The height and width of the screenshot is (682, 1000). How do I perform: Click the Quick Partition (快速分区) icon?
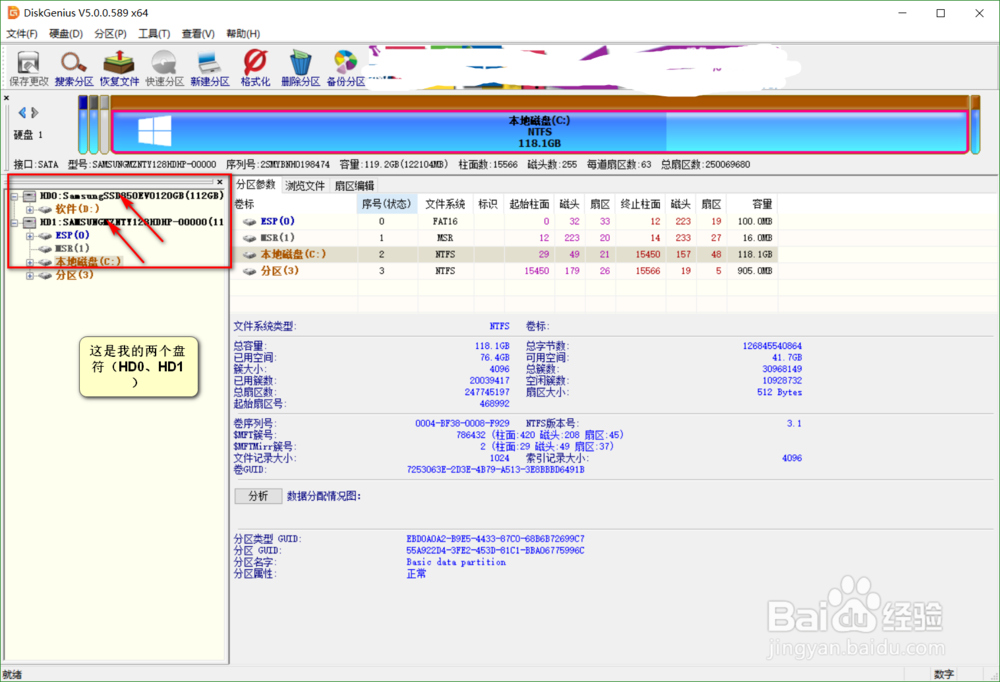coord(165,68)
